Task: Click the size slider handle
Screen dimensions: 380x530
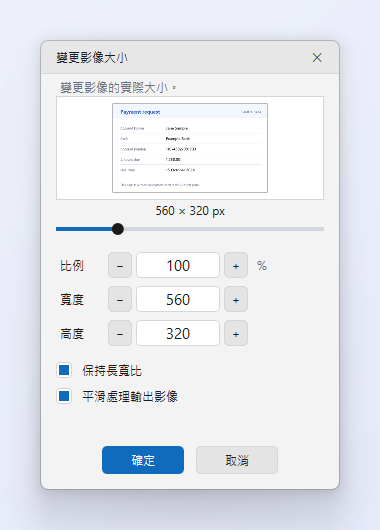Action: 118,229
